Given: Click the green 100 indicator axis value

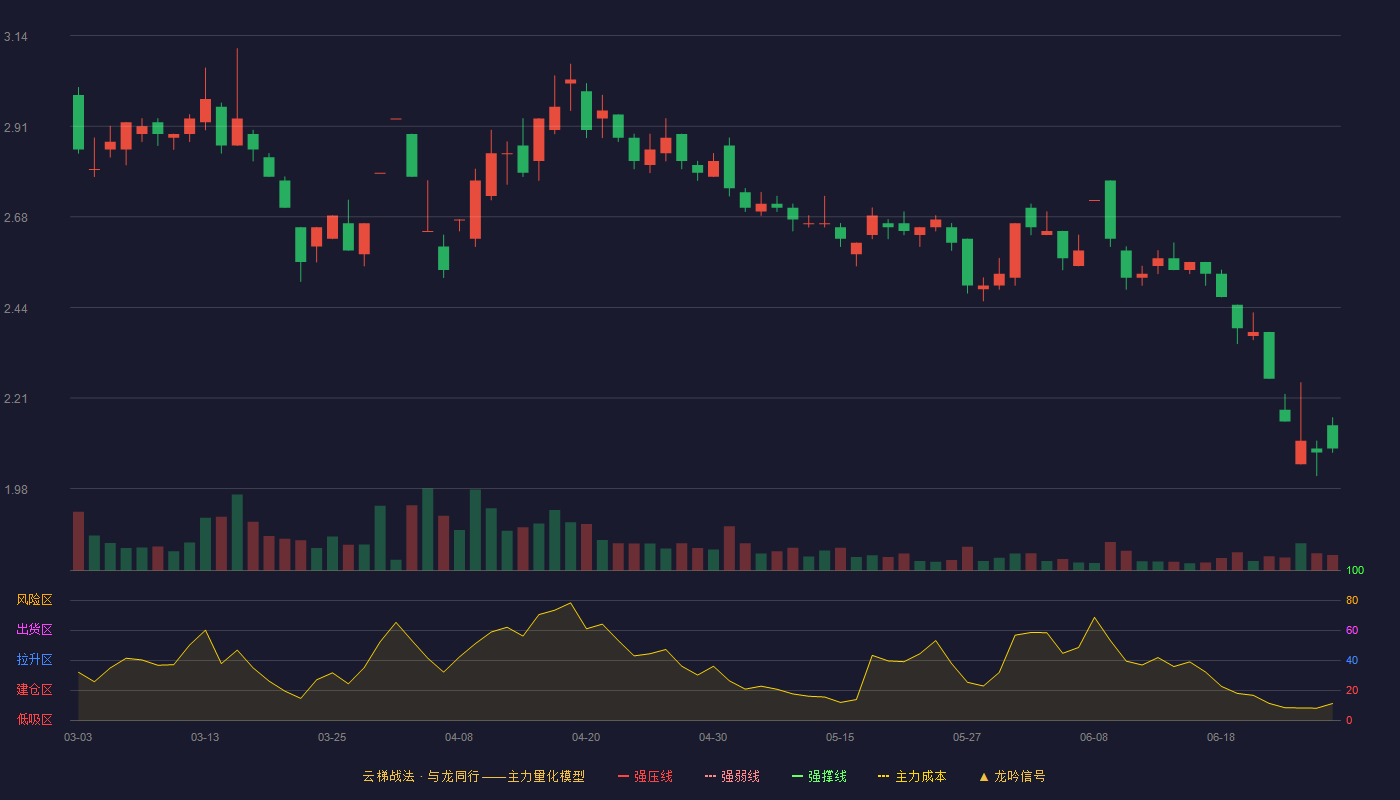Looking at the screenshot, I should click(x=1355, y=570).
